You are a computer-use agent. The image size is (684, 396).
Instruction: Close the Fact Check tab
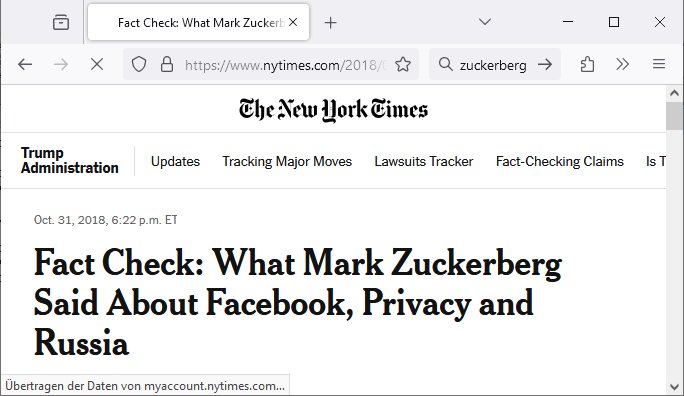(293, 22)
